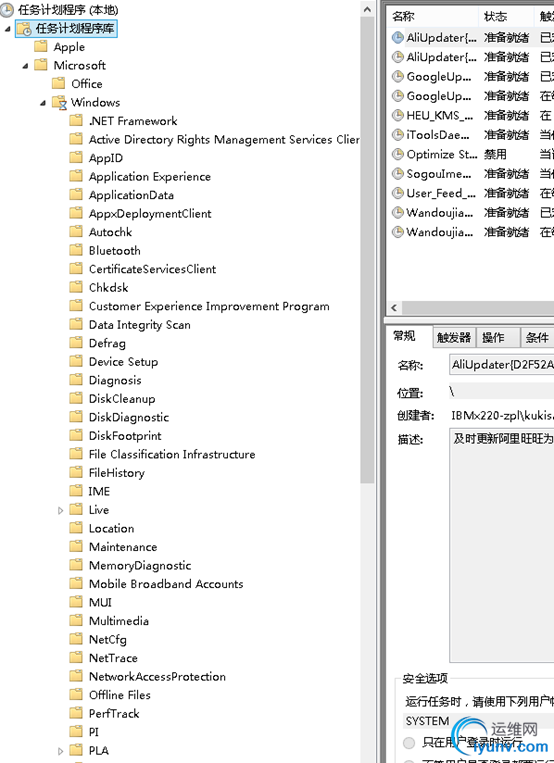
Task: Click the Windows folder icon with hourglass
Action: (59, 103)
